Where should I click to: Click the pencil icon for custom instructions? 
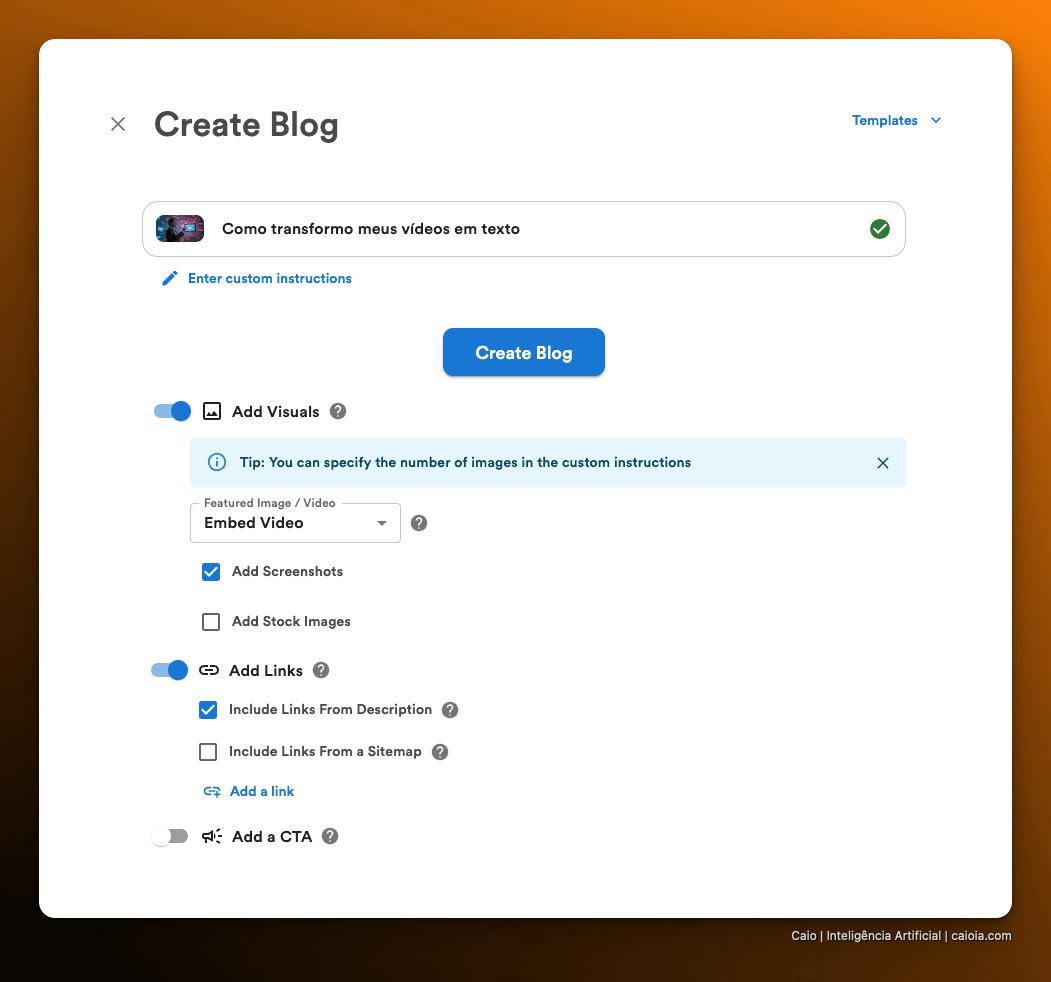[x=170, y=278]
